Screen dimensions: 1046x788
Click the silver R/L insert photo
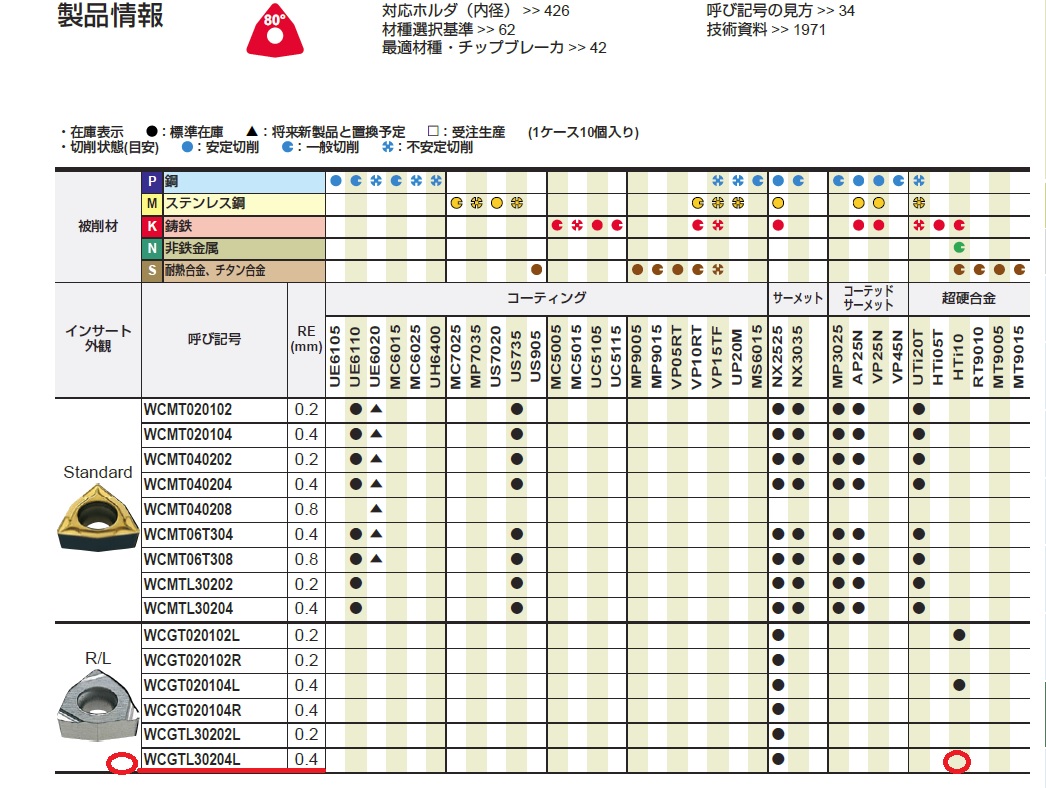tap(98, 706)
